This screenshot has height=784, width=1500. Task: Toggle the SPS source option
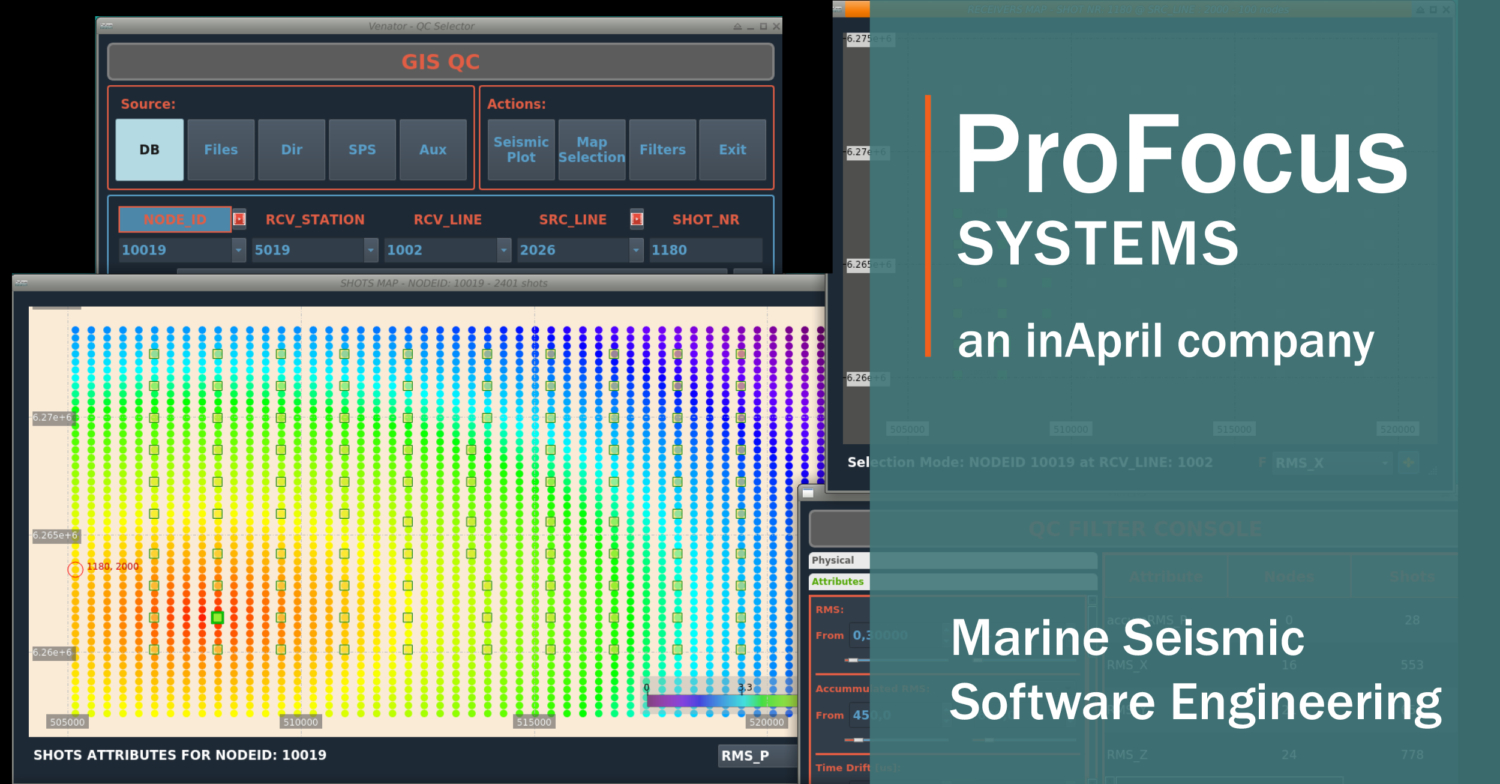click(x=362, y=150)
